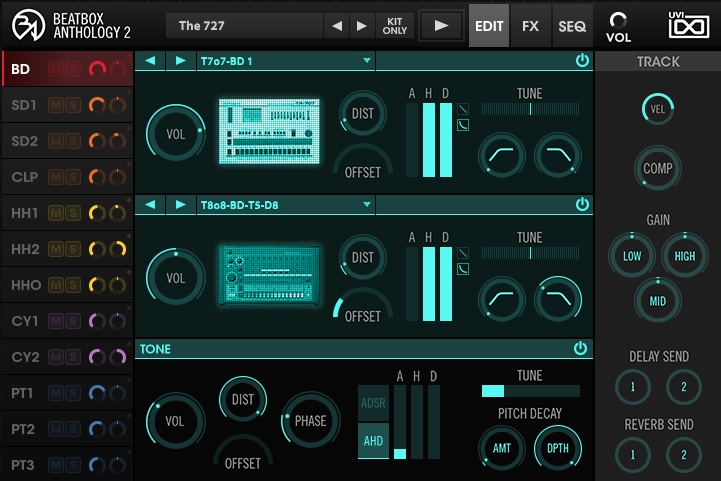Click the DIST knob of T7o7-BD 1 layer
The image size is (721, 481).
click(362, 113)
